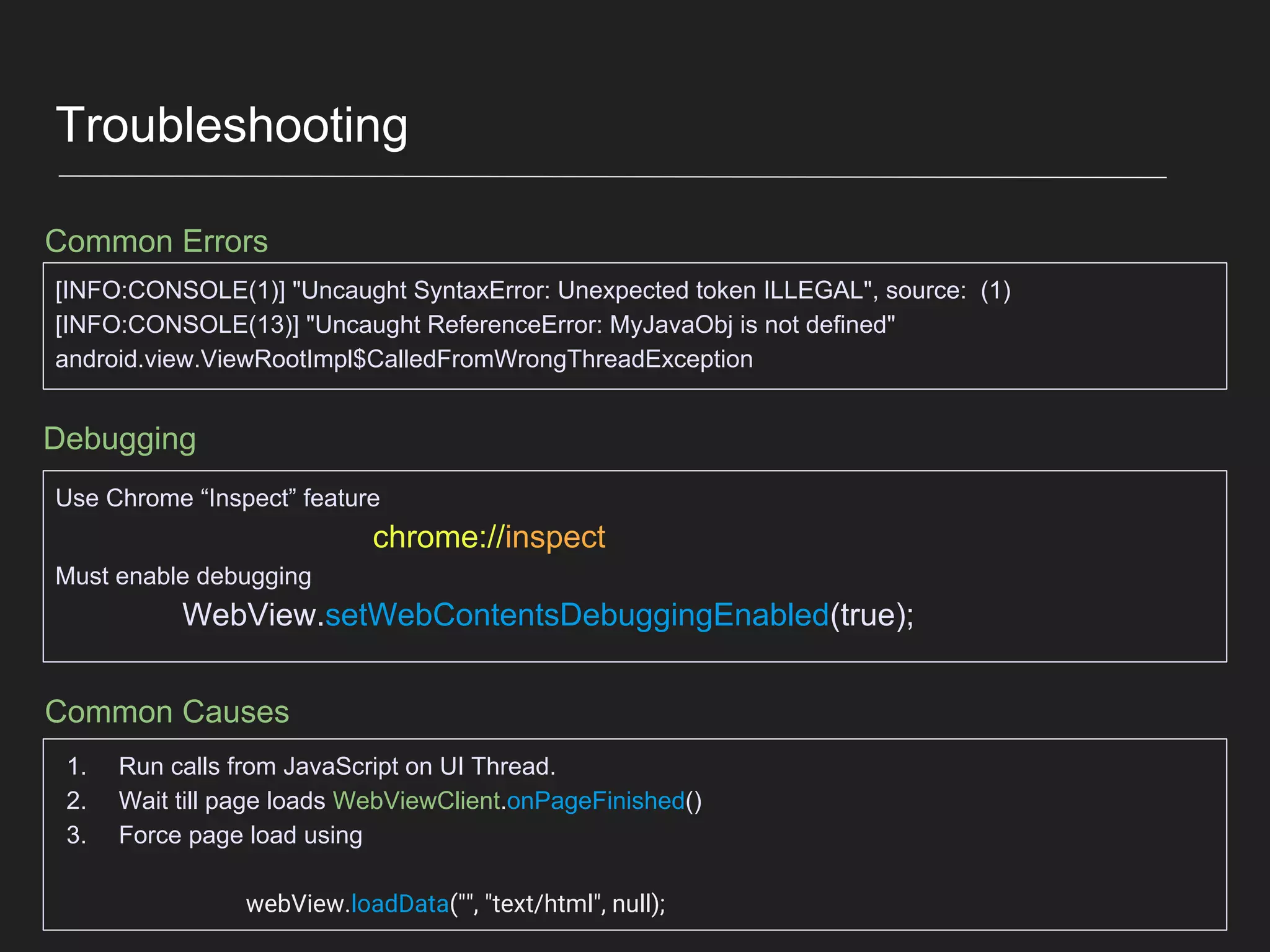
Task: Click the ReferenceError MyJavaObj not defined line
Action: 475,325
